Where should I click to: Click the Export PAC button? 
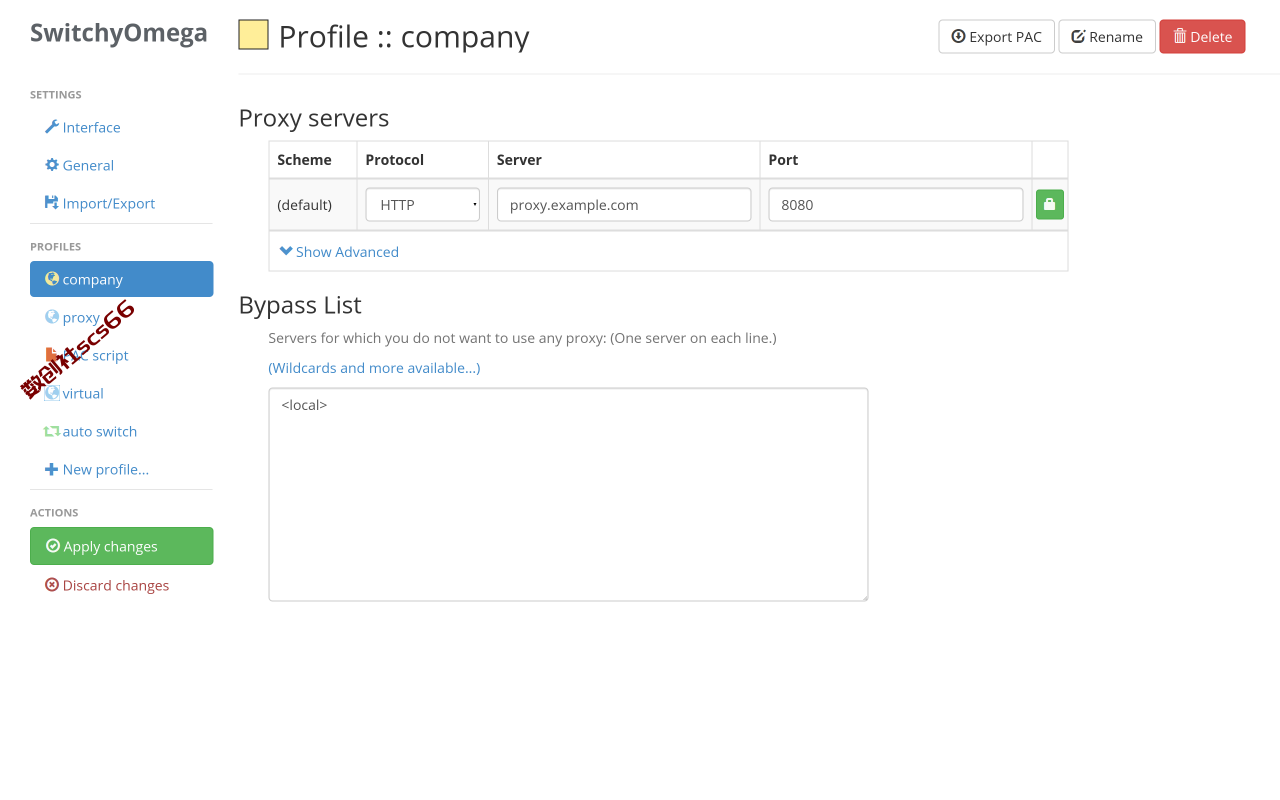pos(996,36)
